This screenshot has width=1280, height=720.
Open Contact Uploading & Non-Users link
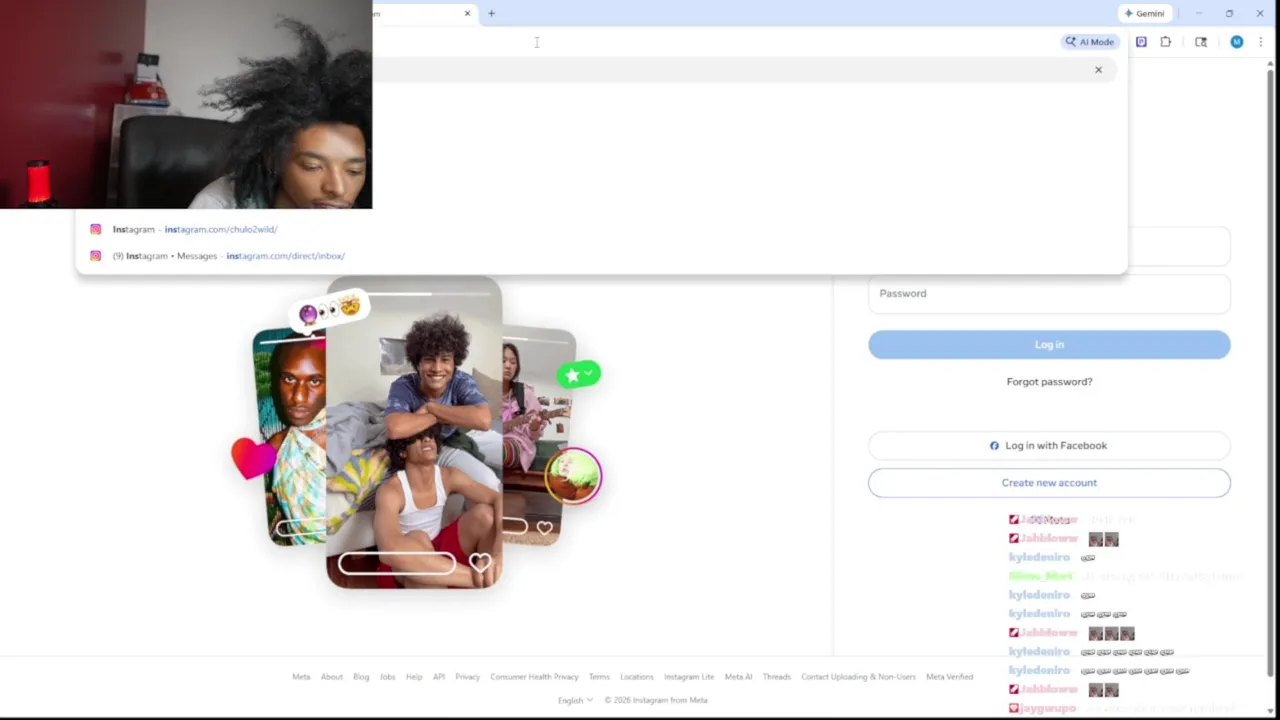858,677
